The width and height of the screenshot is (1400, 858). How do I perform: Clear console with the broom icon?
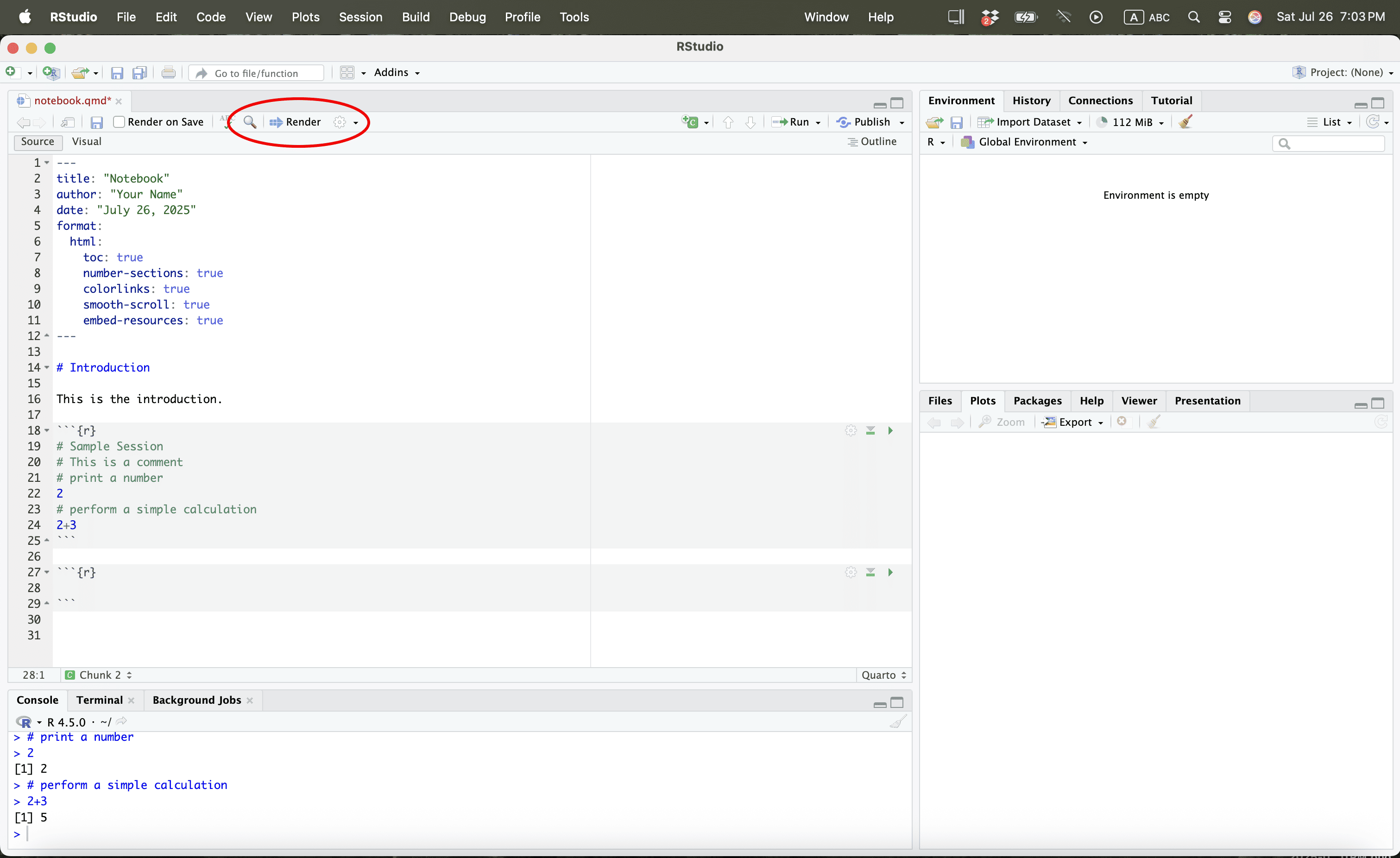coord(898,722)
